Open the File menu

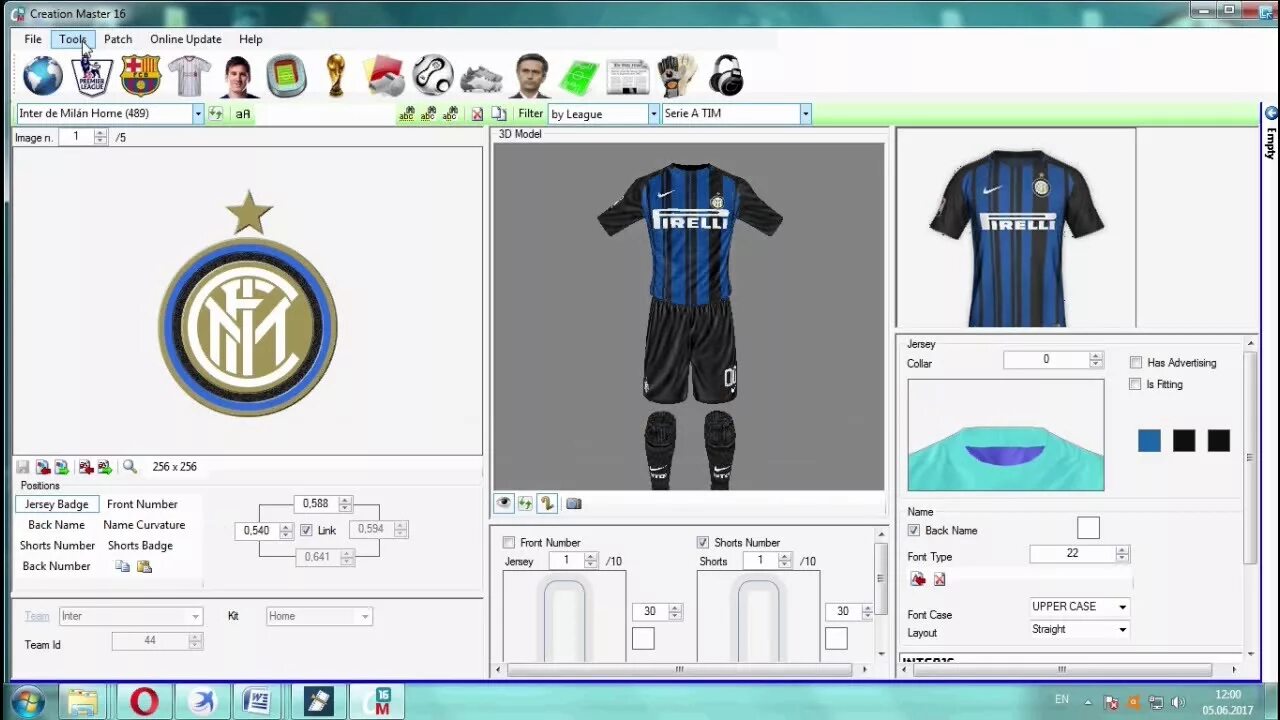(x=33, y=39)
